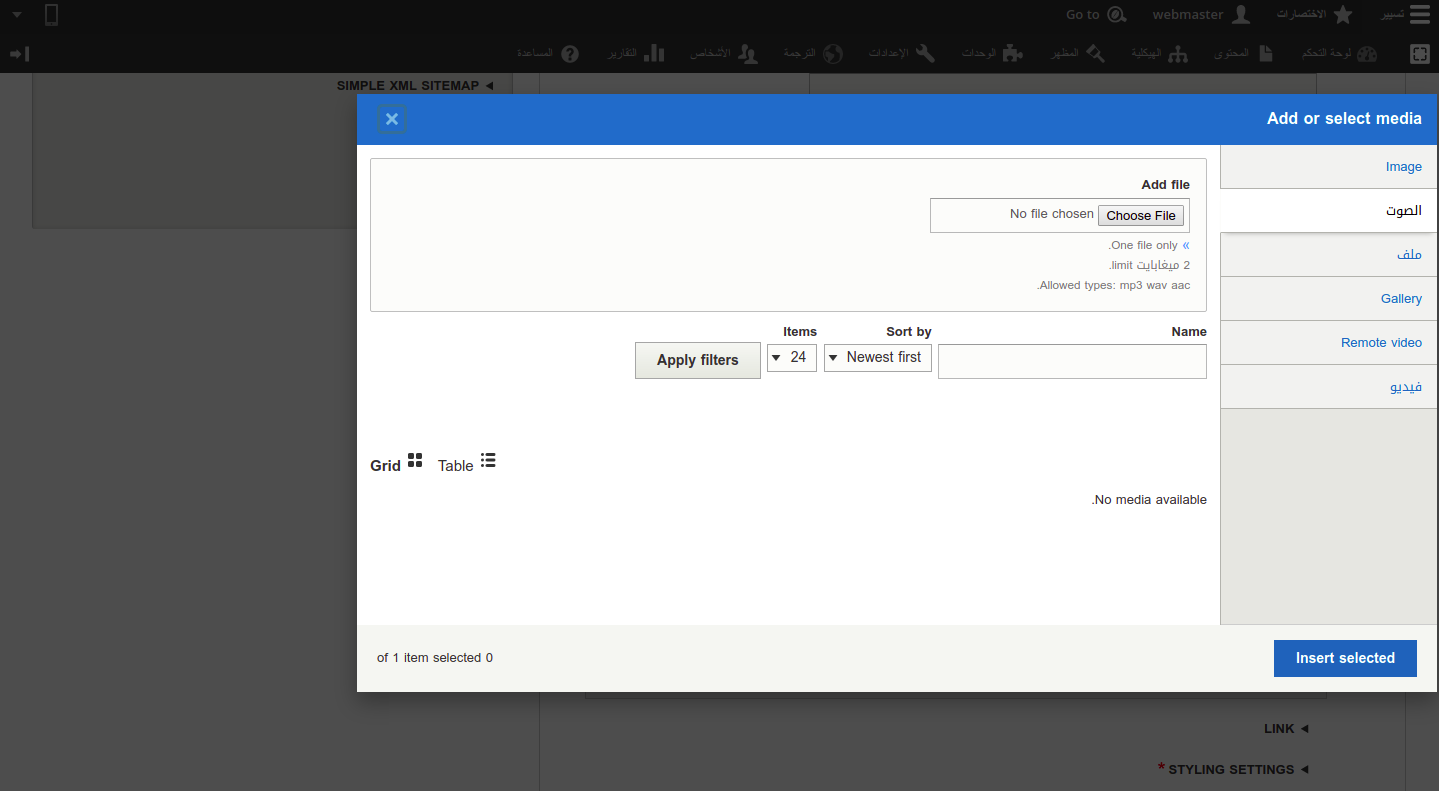
Task: Open the Sort by dropdown
Action: (x=877, y=358)
